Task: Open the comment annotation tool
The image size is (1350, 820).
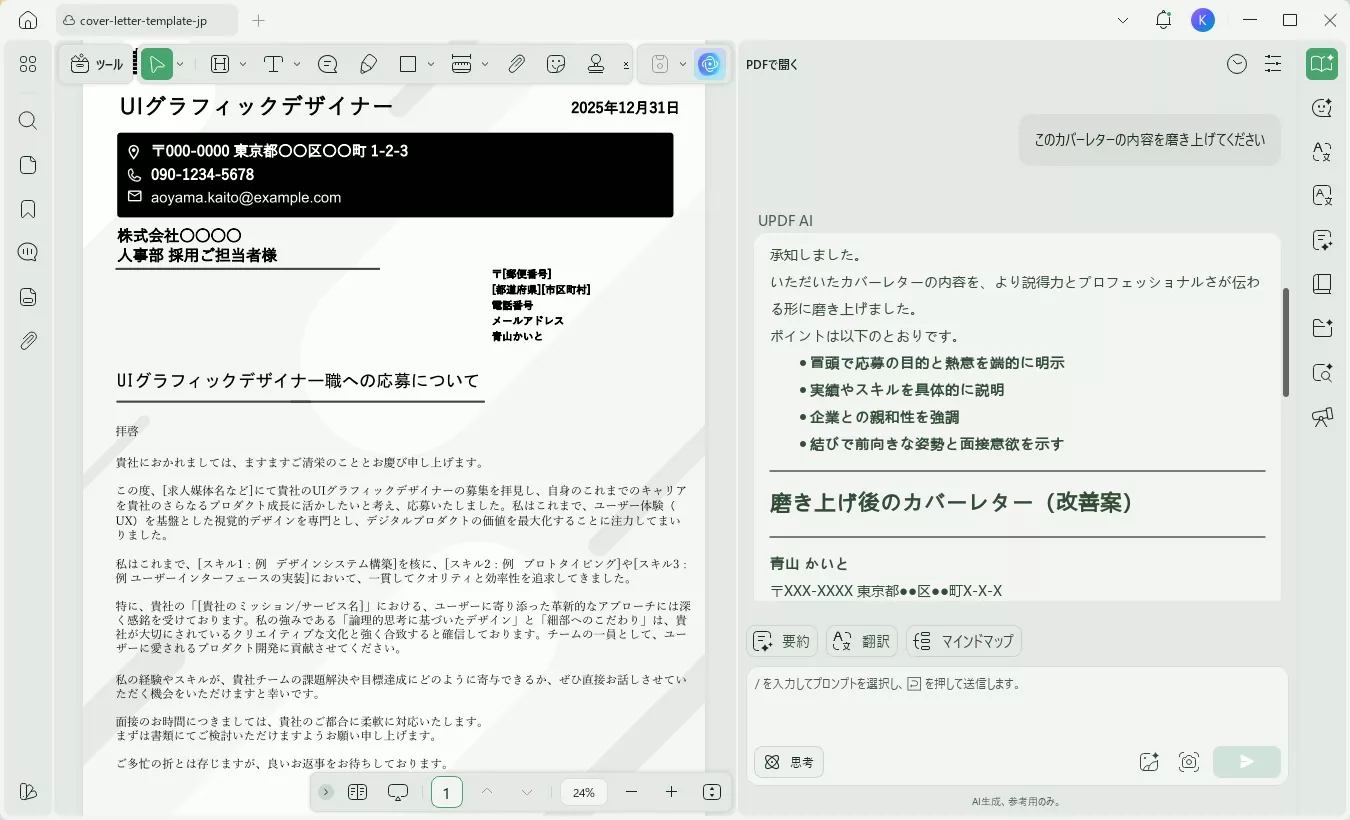Action: click(x=327, y=63)
